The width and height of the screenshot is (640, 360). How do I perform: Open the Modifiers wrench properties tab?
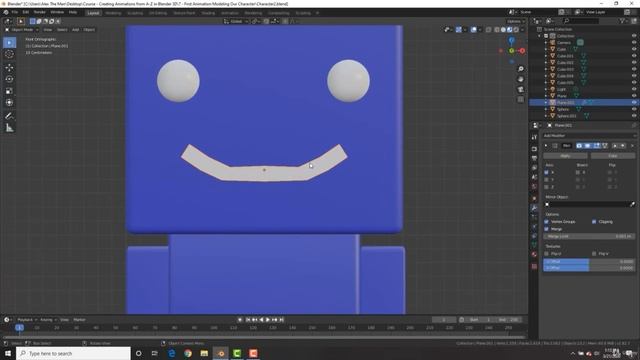[534, 208]
